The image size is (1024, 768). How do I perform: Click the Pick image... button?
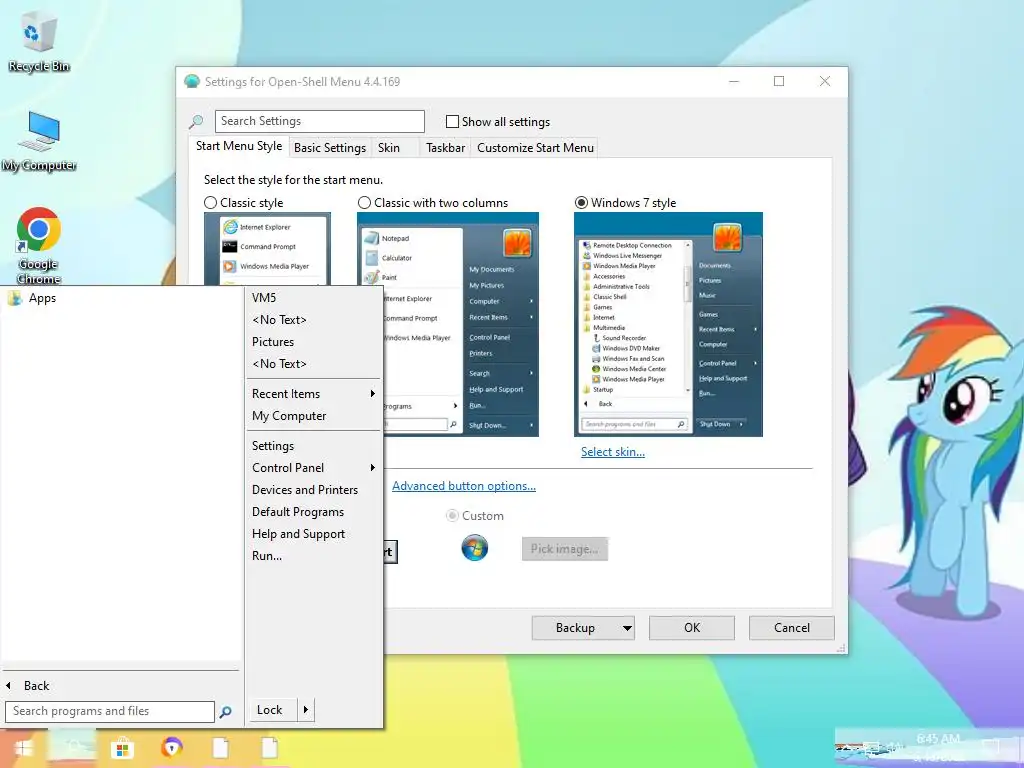tap(564, 549)
